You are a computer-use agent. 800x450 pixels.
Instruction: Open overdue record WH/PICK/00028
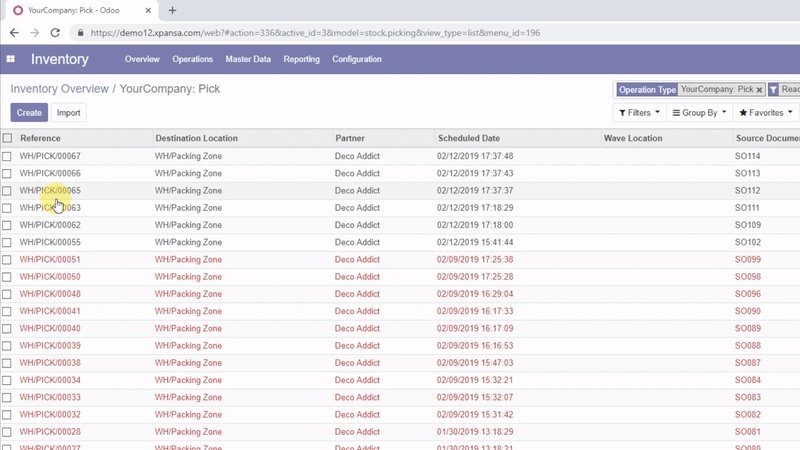click(x=50, y=432)
